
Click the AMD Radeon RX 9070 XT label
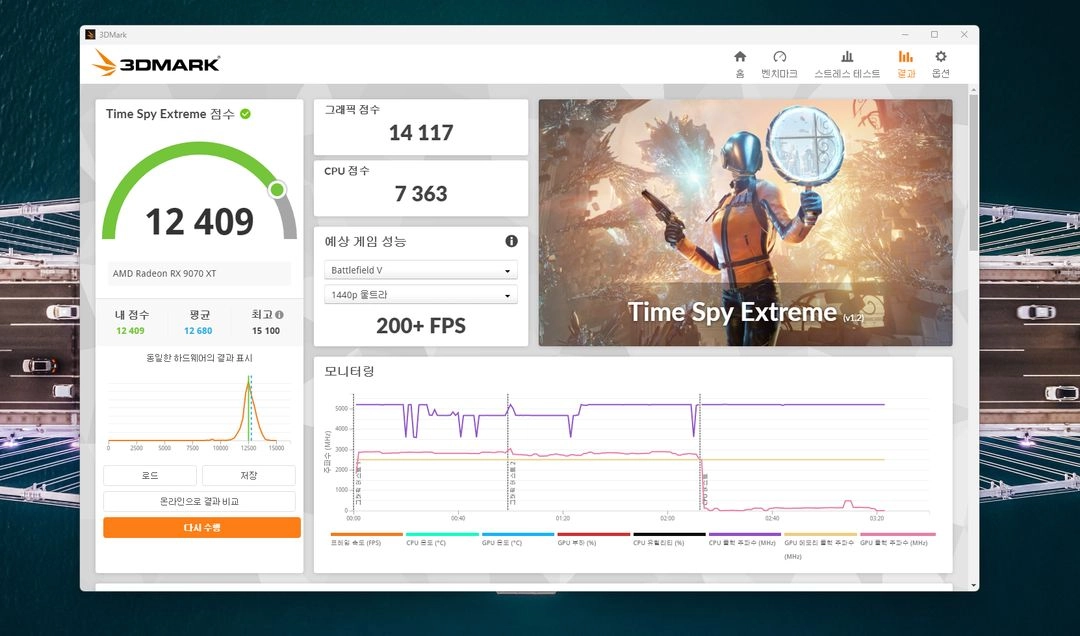click(165, 274)
